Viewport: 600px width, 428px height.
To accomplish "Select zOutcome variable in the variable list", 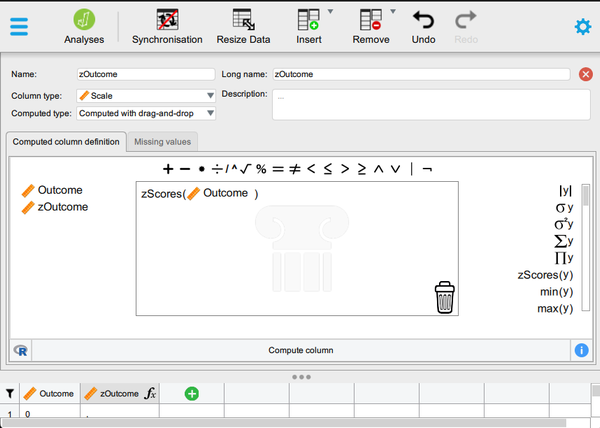I will pyautogui.click(x=55, y=207).
